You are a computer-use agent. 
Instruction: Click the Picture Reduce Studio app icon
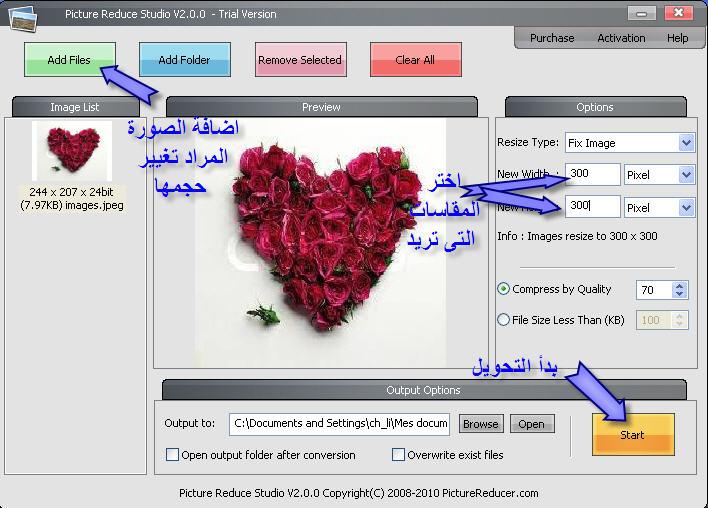click(23, 18)
